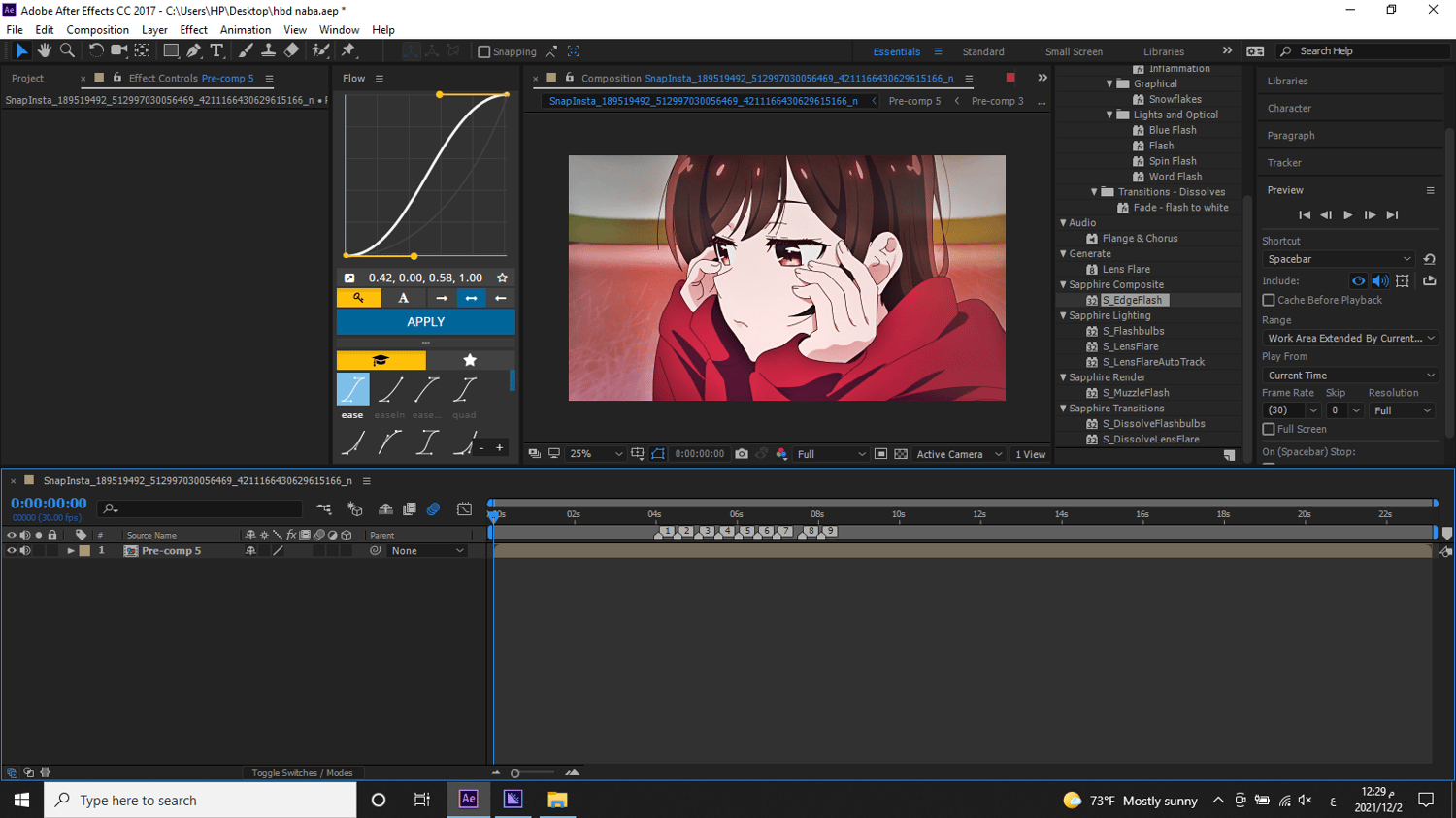
Task: Open the Composition menu
Action: [97, 30]
